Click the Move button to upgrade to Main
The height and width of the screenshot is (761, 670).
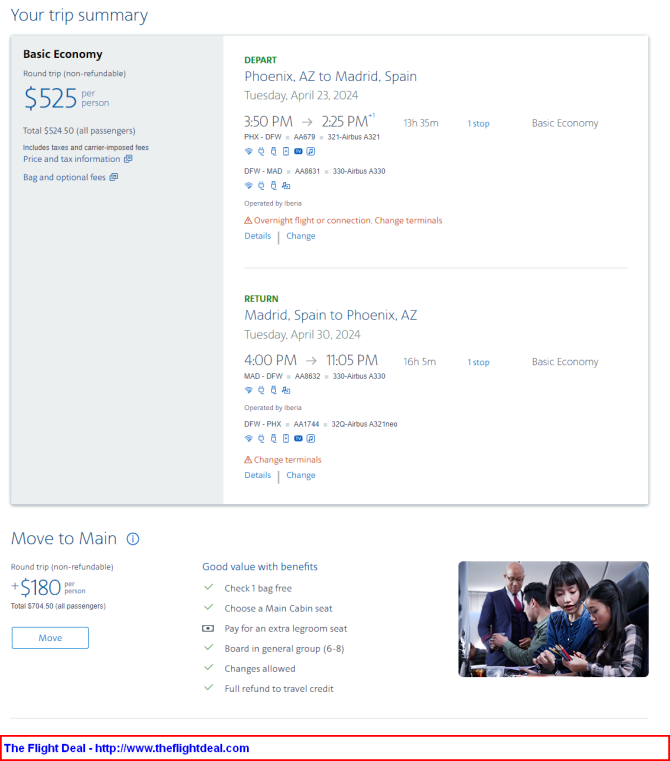50,638
